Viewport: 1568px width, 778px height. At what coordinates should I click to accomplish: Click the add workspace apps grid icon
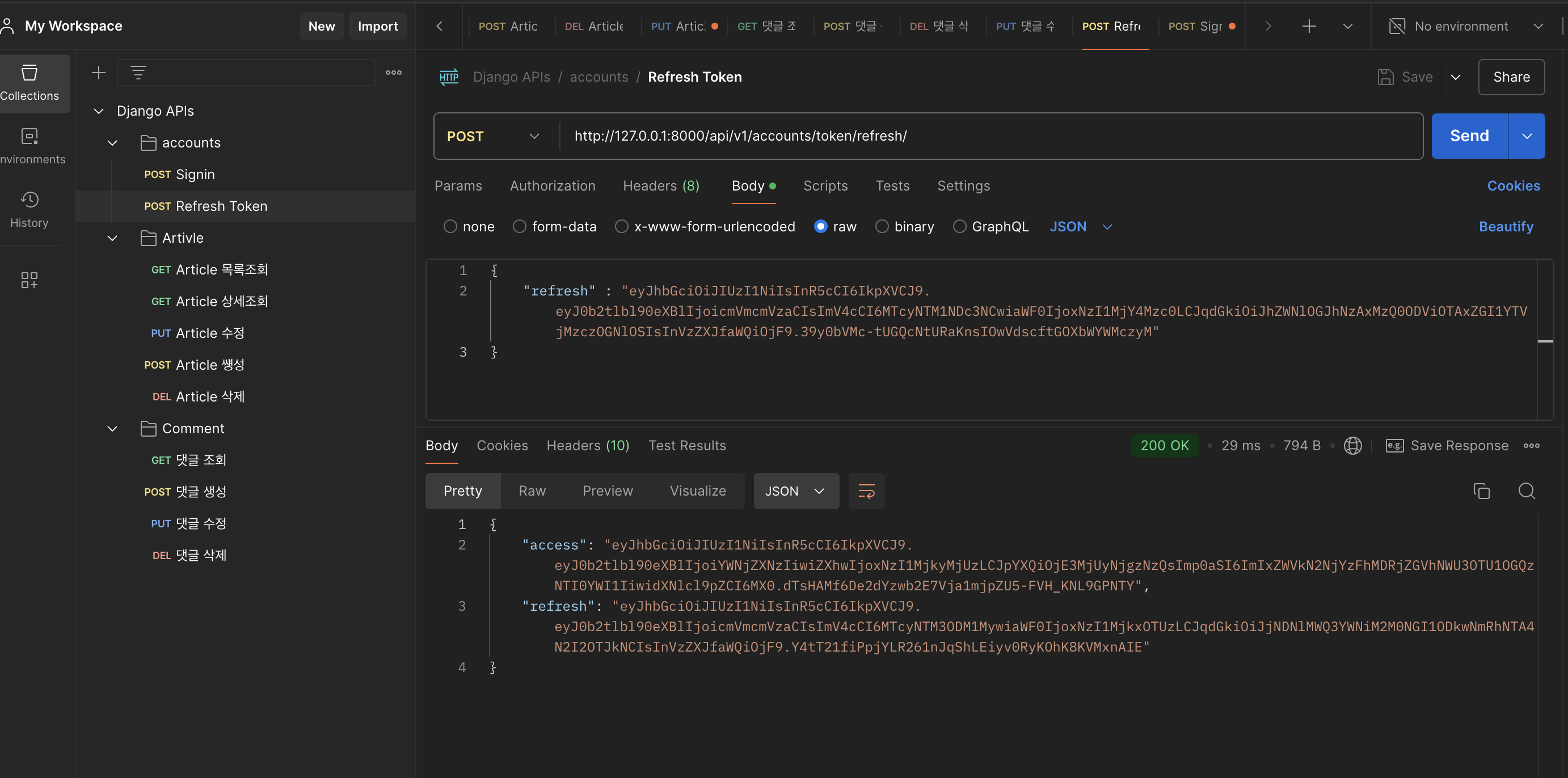(x=29, y=280)
